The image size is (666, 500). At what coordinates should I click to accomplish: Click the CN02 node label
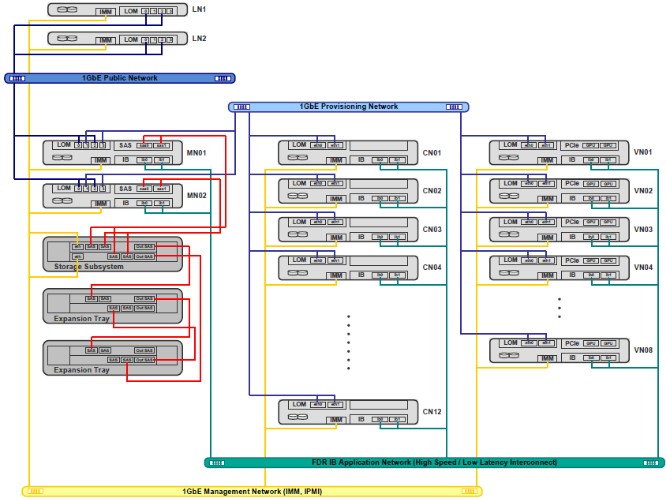tap(432, 191)
